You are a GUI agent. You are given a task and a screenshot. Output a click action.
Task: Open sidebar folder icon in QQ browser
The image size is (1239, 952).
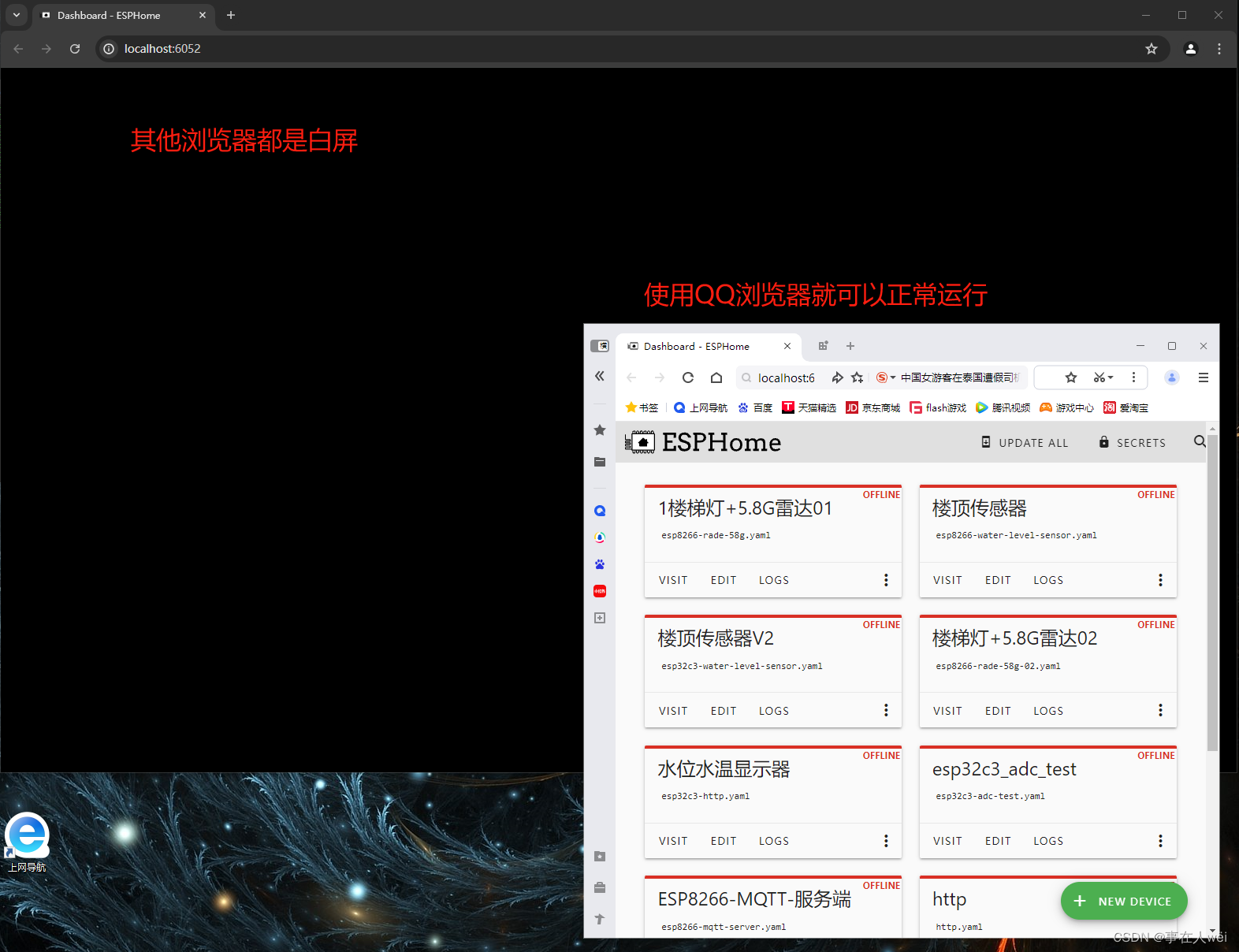600,462
